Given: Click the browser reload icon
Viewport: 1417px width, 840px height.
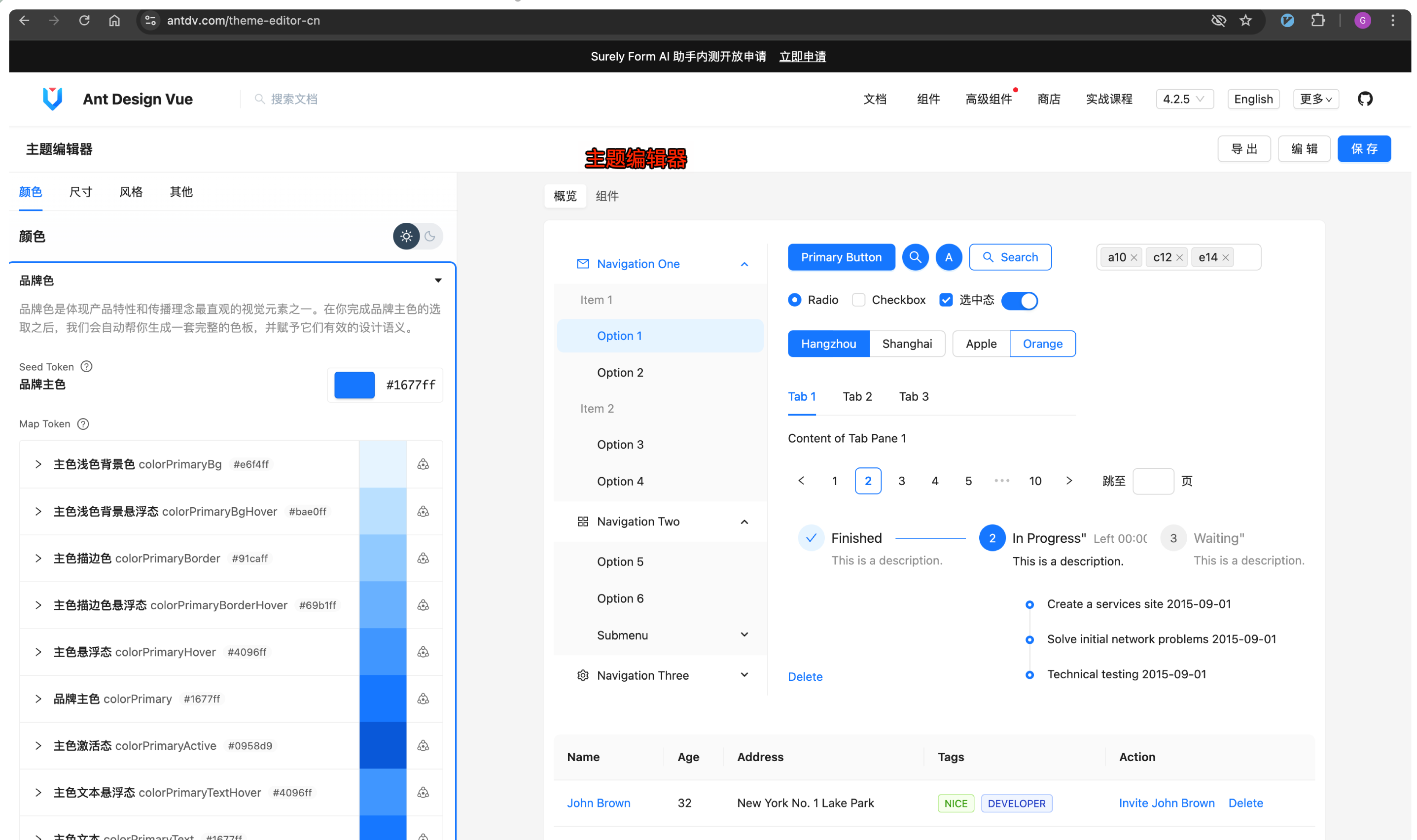Looking at the screenshot, I should tap(84, 20).
